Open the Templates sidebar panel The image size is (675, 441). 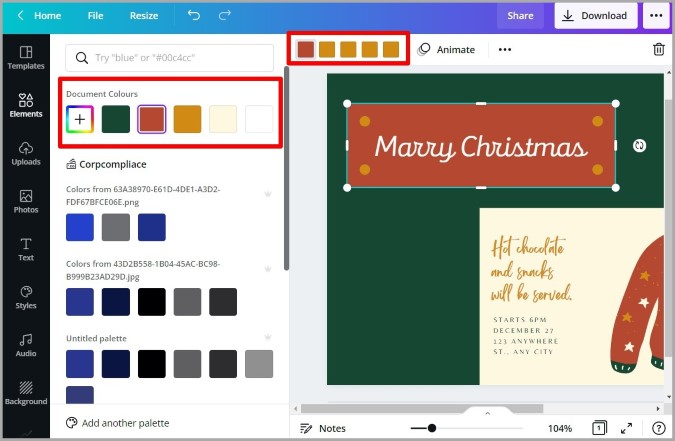[26, 58]
